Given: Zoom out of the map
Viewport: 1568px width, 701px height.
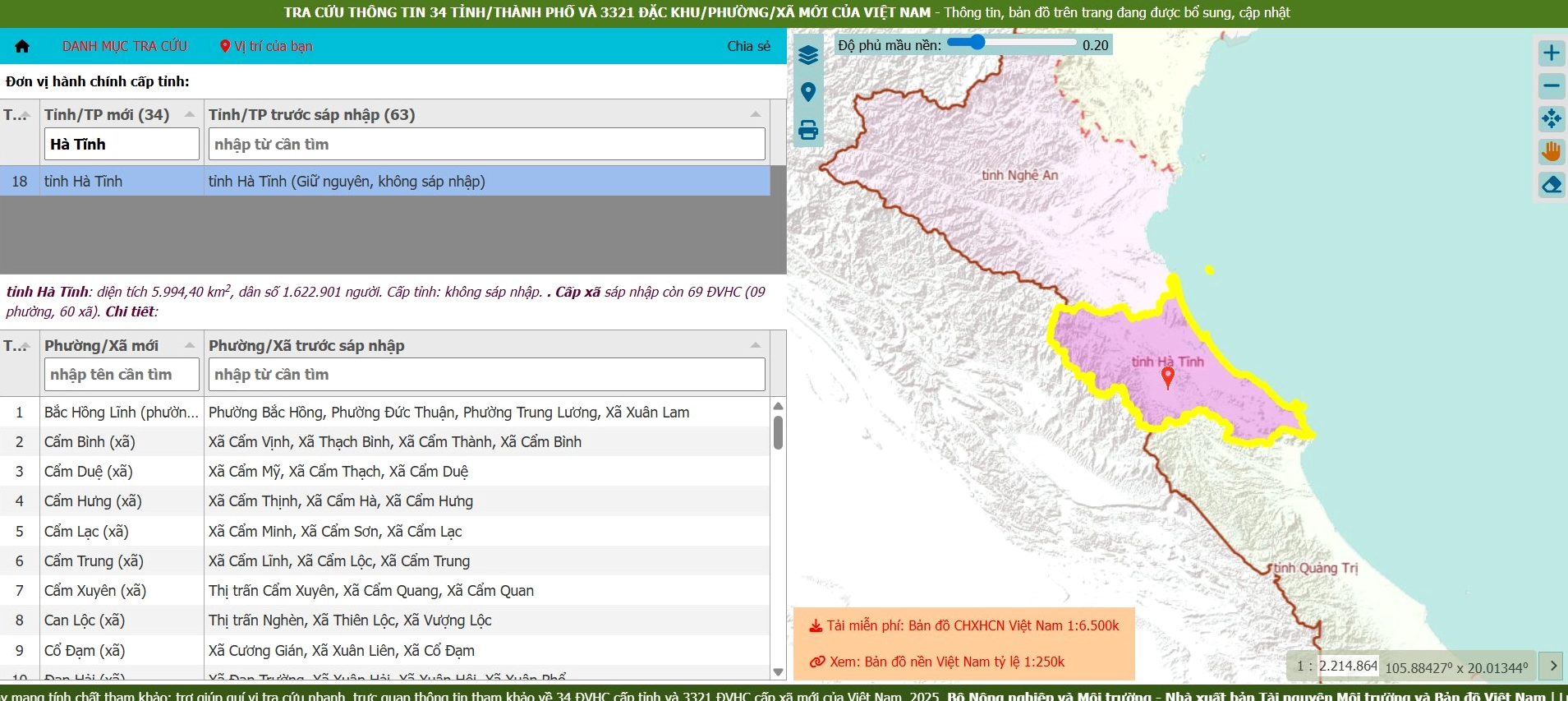Looking at the screenshot, I should 1551,85.
